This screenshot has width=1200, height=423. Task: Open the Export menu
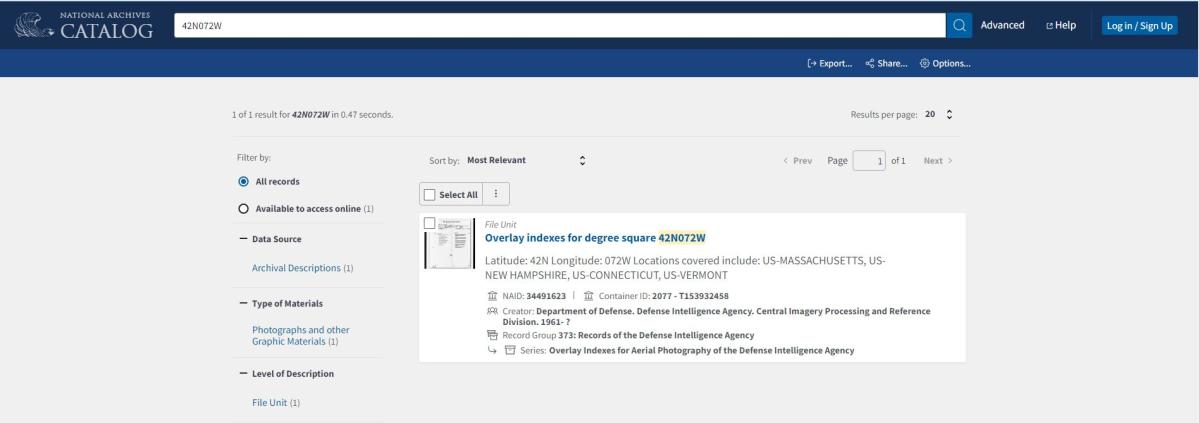pos(829,64)
